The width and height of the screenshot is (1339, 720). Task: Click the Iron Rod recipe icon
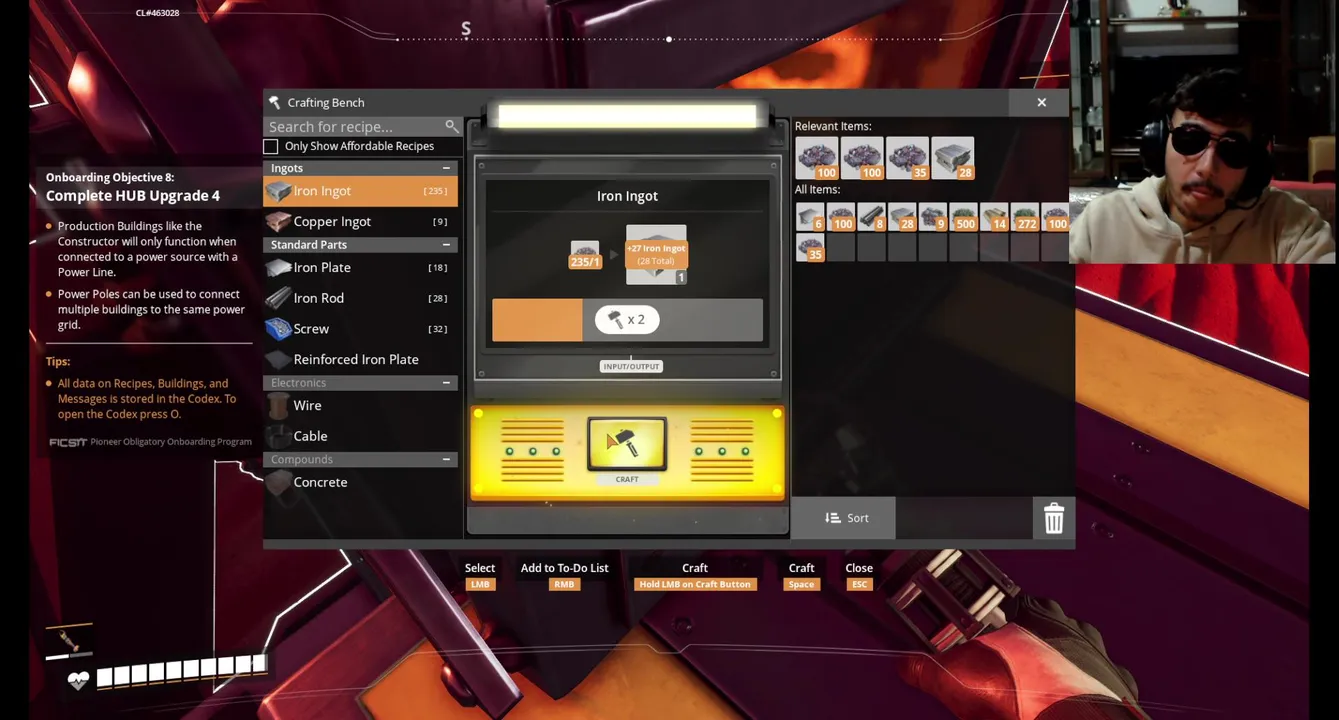point(279,298)
